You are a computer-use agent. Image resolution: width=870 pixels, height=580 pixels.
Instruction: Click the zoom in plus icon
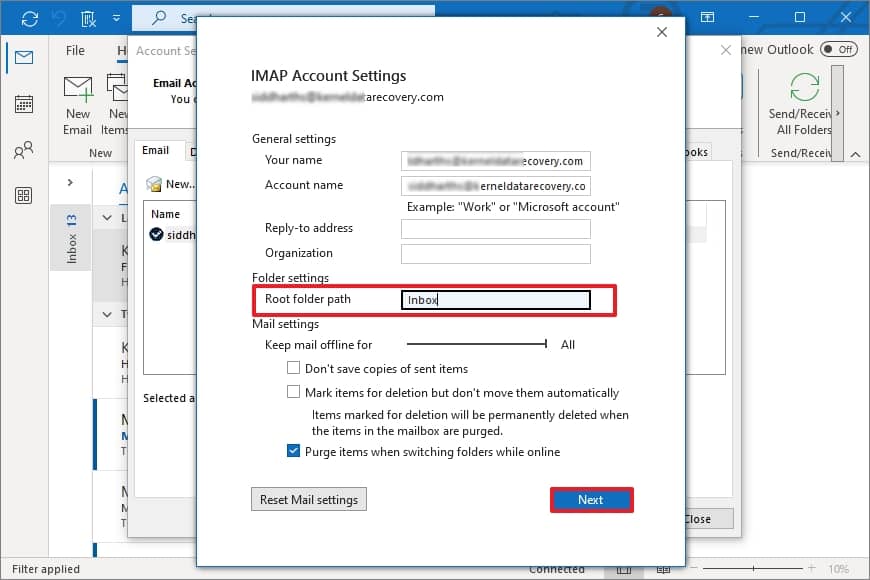coord(811,568)
